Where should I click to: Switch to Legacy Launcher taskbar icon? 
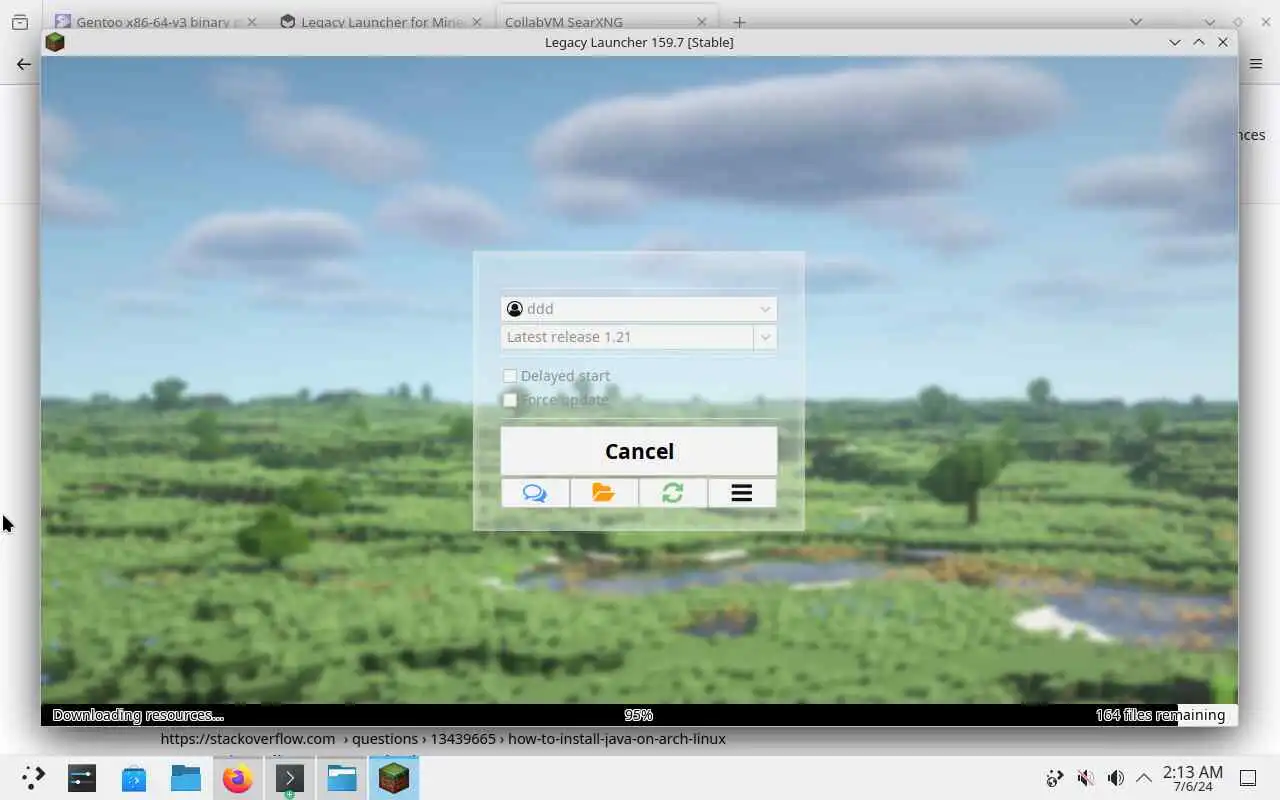(x=394, y=778)
